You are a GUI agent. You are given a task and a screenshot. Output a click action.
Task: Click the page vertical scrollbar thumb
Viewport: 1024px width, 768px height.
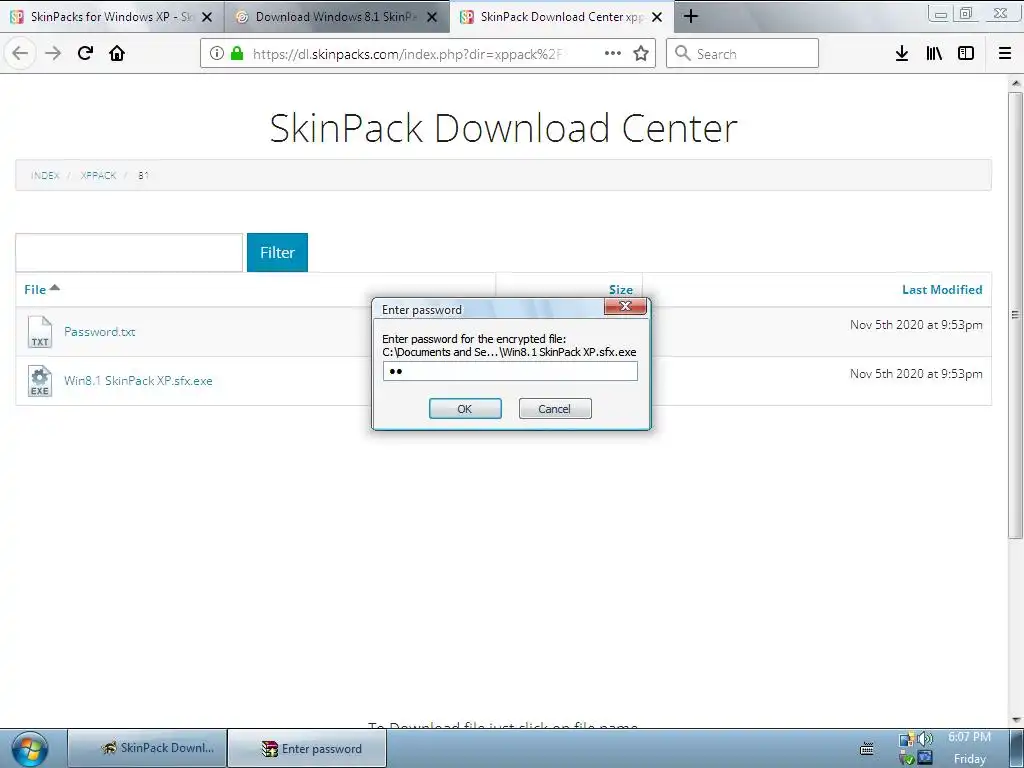click(1016, 315)
